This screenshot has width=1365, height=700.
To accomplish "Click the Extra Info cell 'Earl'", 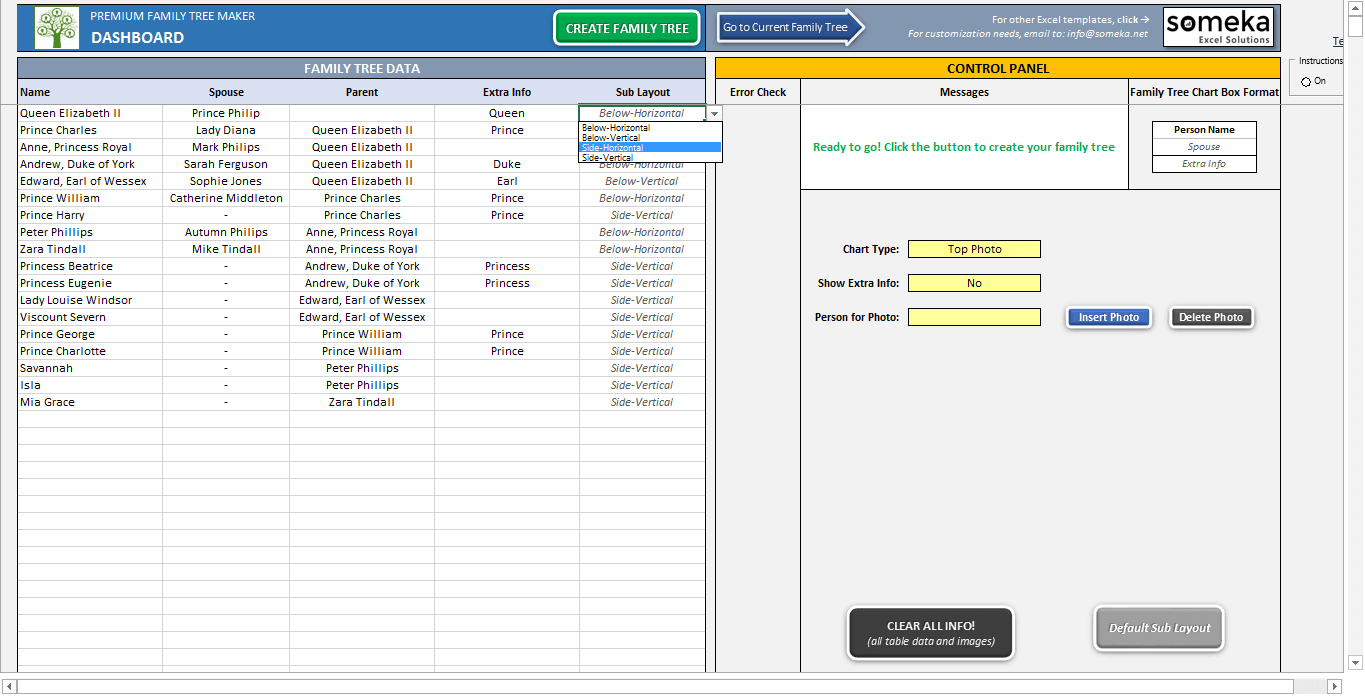I will tap(507, 181).
